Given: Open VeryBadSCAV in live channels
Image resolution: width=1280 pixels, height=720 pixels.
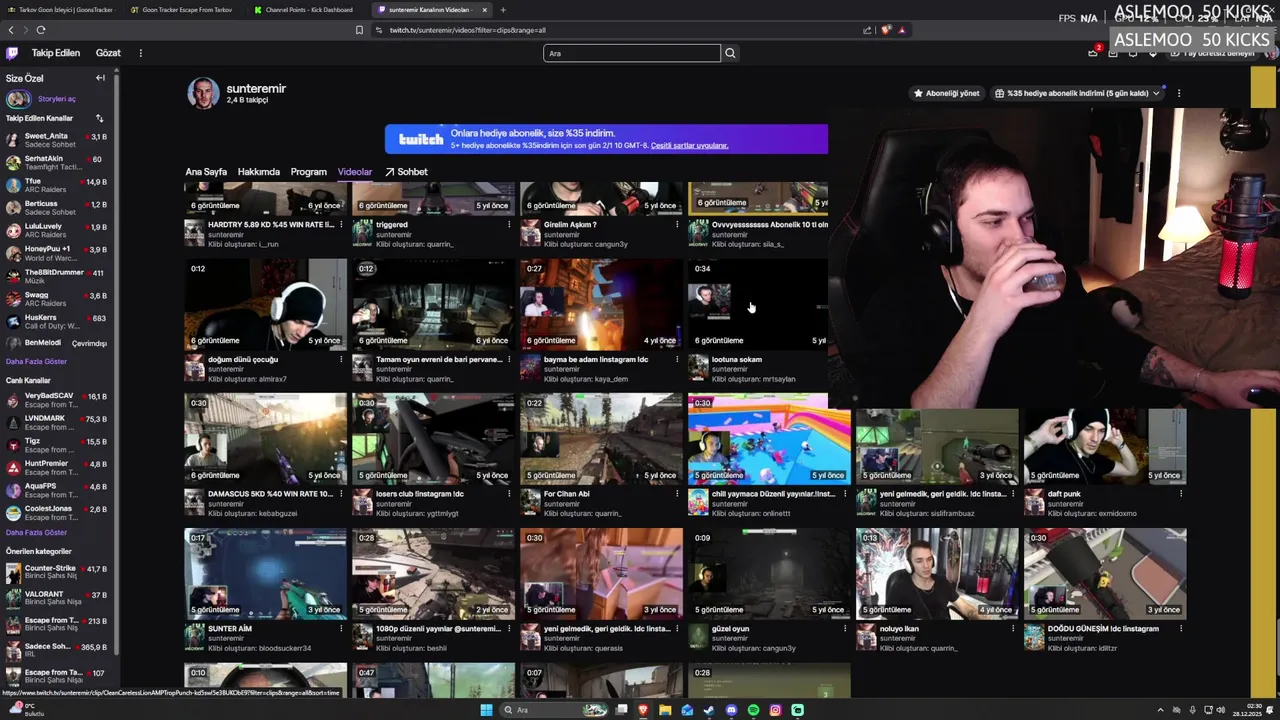Looking at the screenshot, I should point(56,400).
